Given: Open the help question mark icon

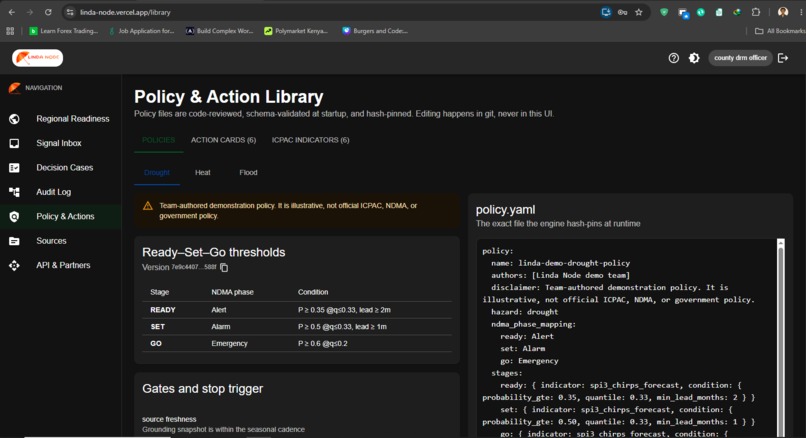Looking at the screenshot, I should [673, 58].
